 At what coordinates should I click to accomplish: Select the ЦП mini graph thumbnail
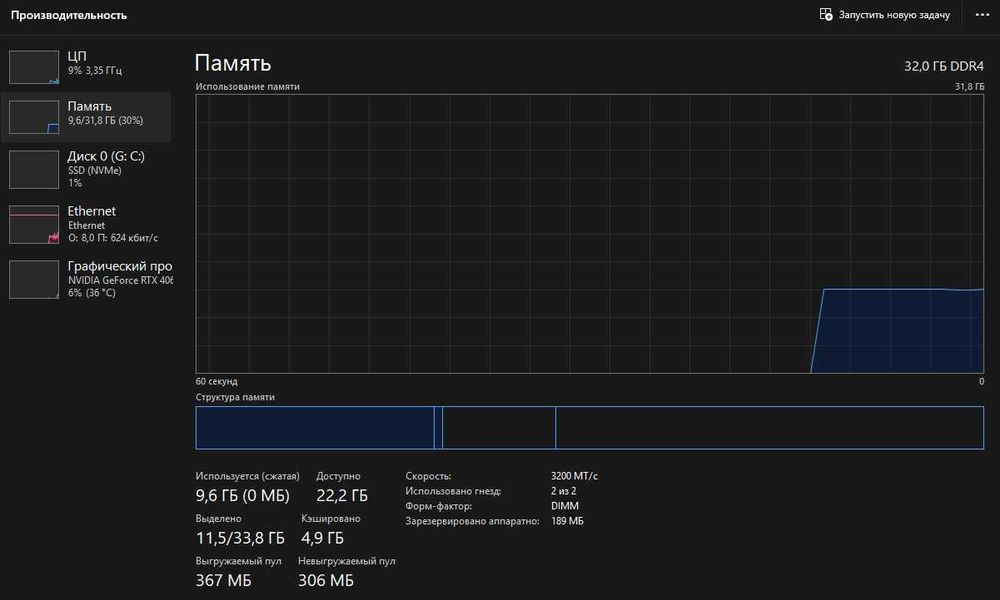[34, 68]
